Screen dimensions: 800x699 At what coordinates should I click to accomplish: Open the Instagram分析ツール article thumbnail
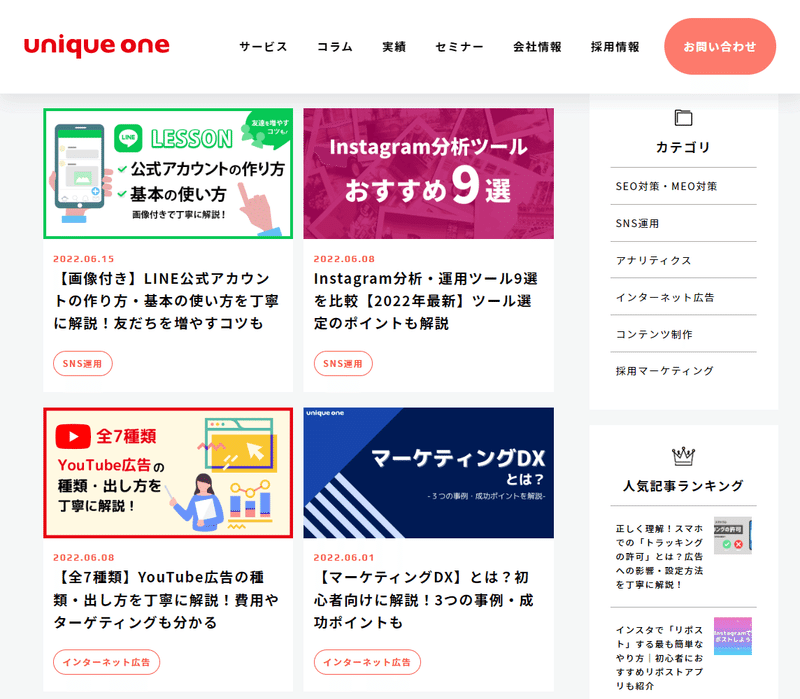tap(429, 173)
